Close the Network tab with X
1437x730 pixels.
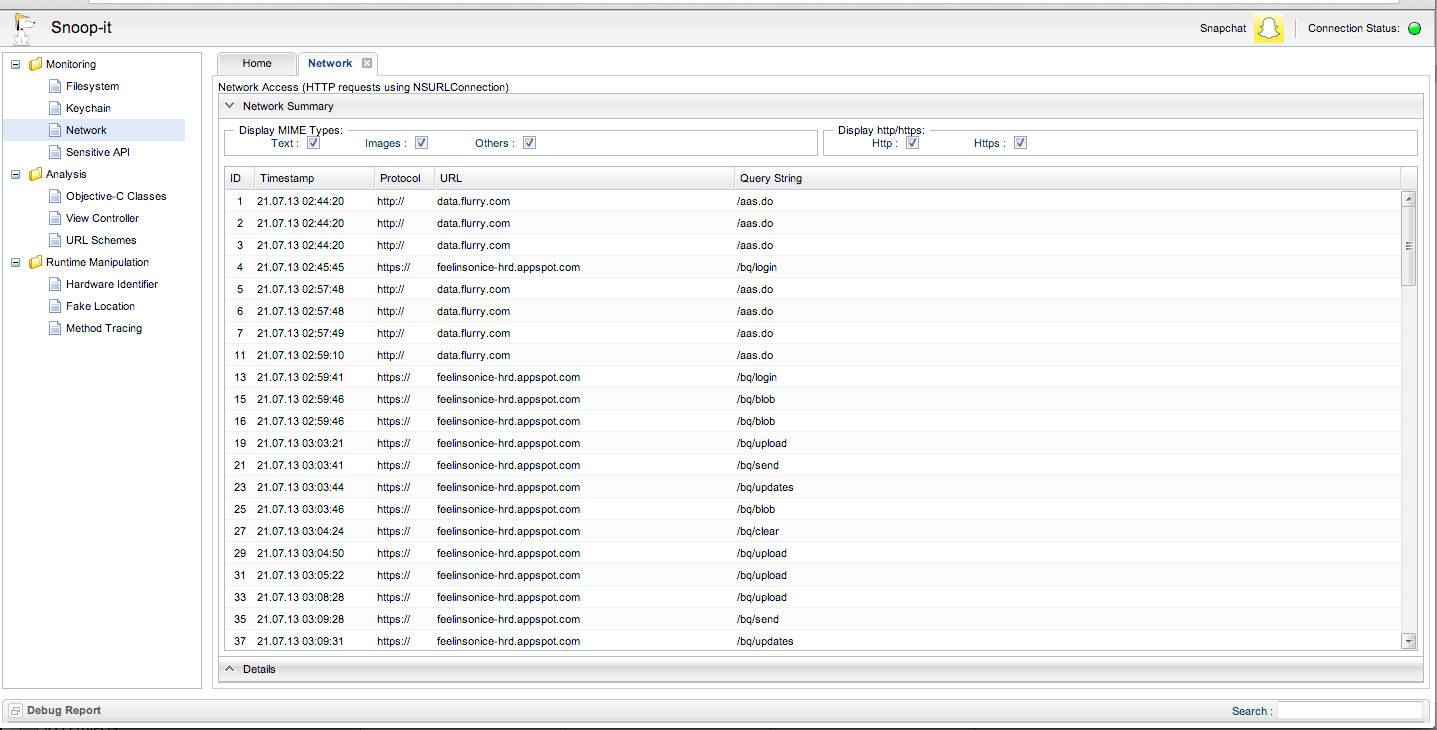[x=367, y=64]
